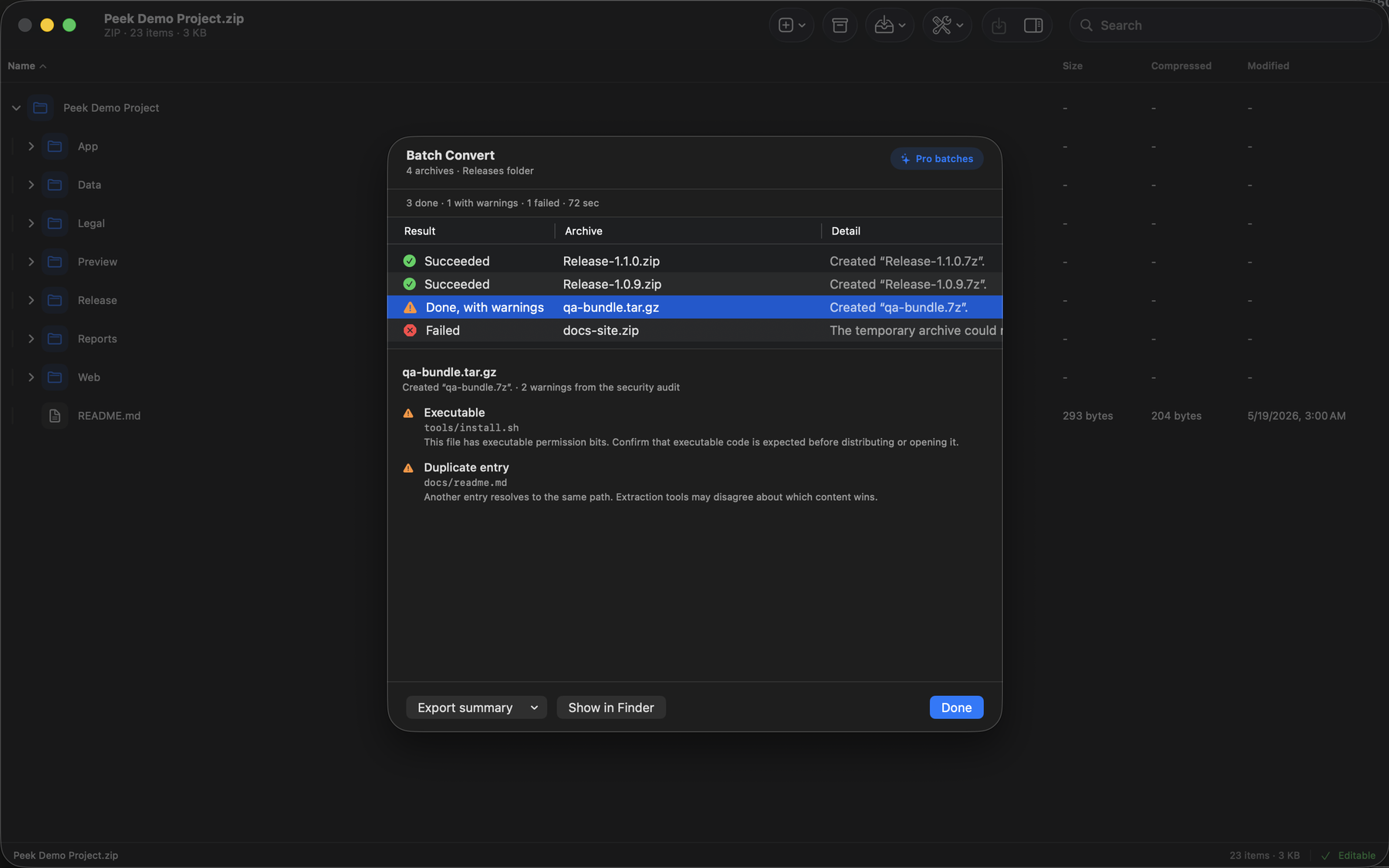Image resolution: width=1389 pixels, height=868 pixels.
Task: Expand the Release folder
Action: tap(31, 300)
